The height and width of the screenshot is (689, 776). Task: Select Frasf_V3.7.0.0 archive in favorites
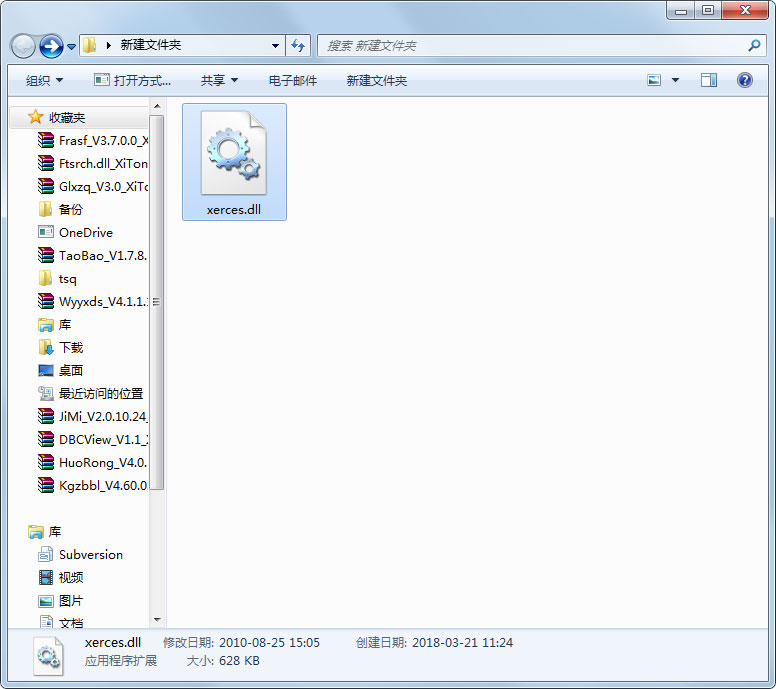point(93,141)
